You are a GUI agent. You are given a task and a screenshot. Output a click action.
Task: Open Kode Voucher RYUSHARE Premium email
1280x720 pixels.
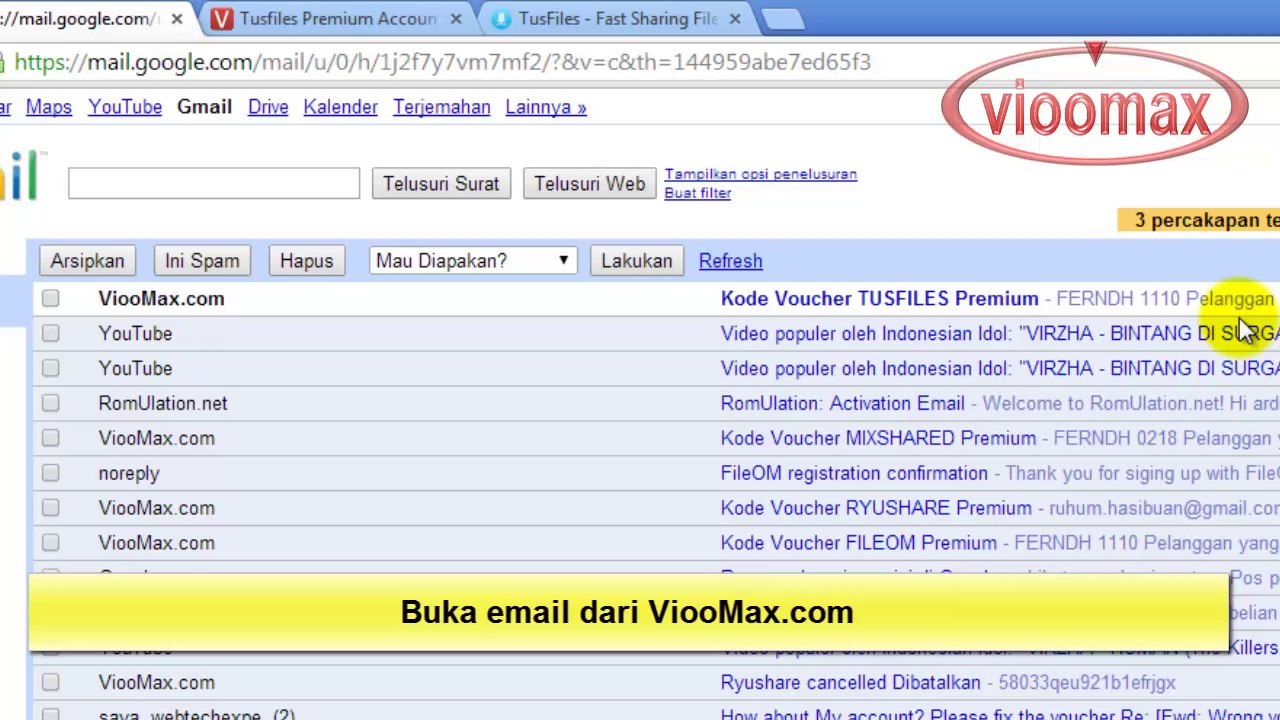click(x=876, y=508)
